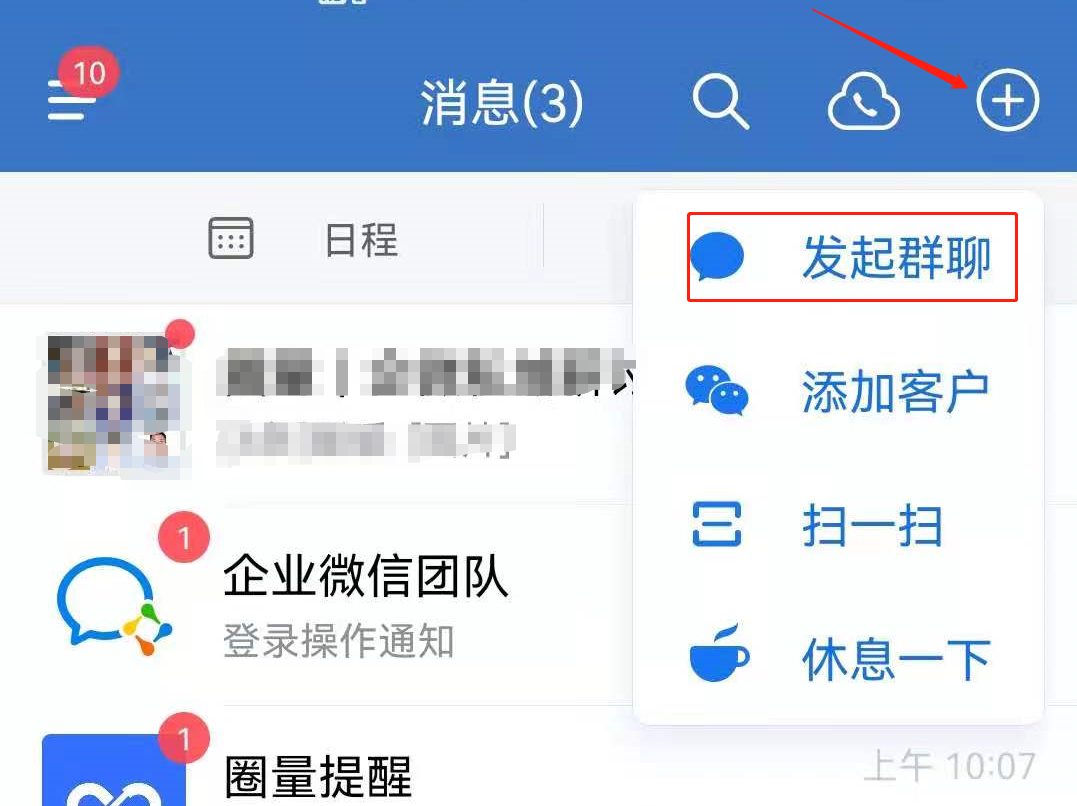Tap the scan frame icon
1077x806 pixels.
[x=716, y=524]
